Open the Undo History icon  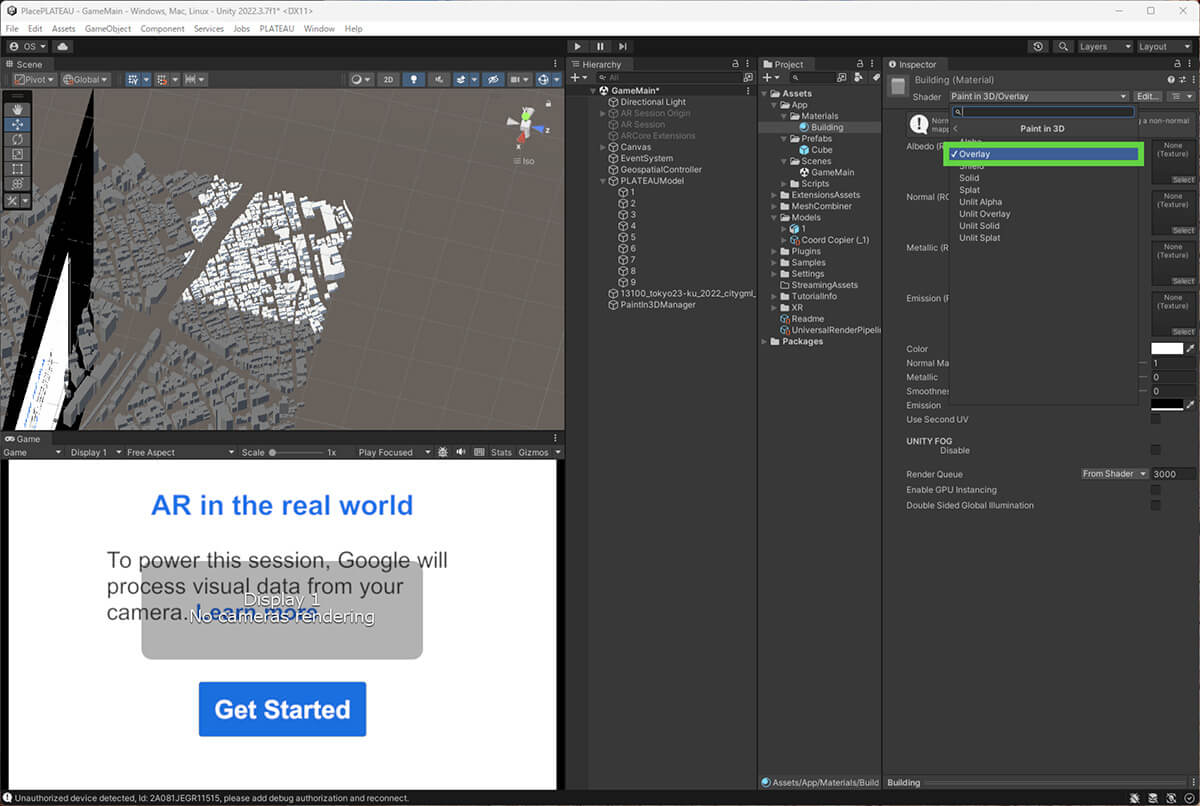coord(1038,46)
